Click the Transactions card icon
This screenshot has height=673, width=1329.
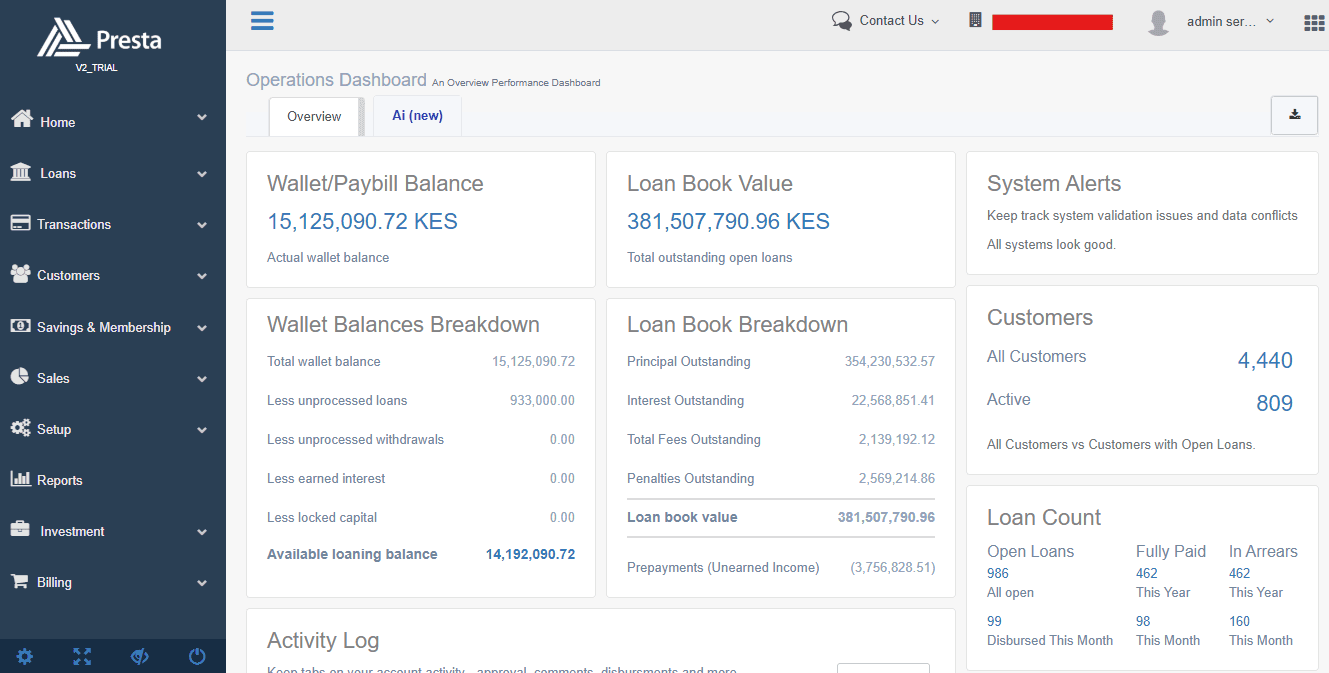tap(20, 223)
